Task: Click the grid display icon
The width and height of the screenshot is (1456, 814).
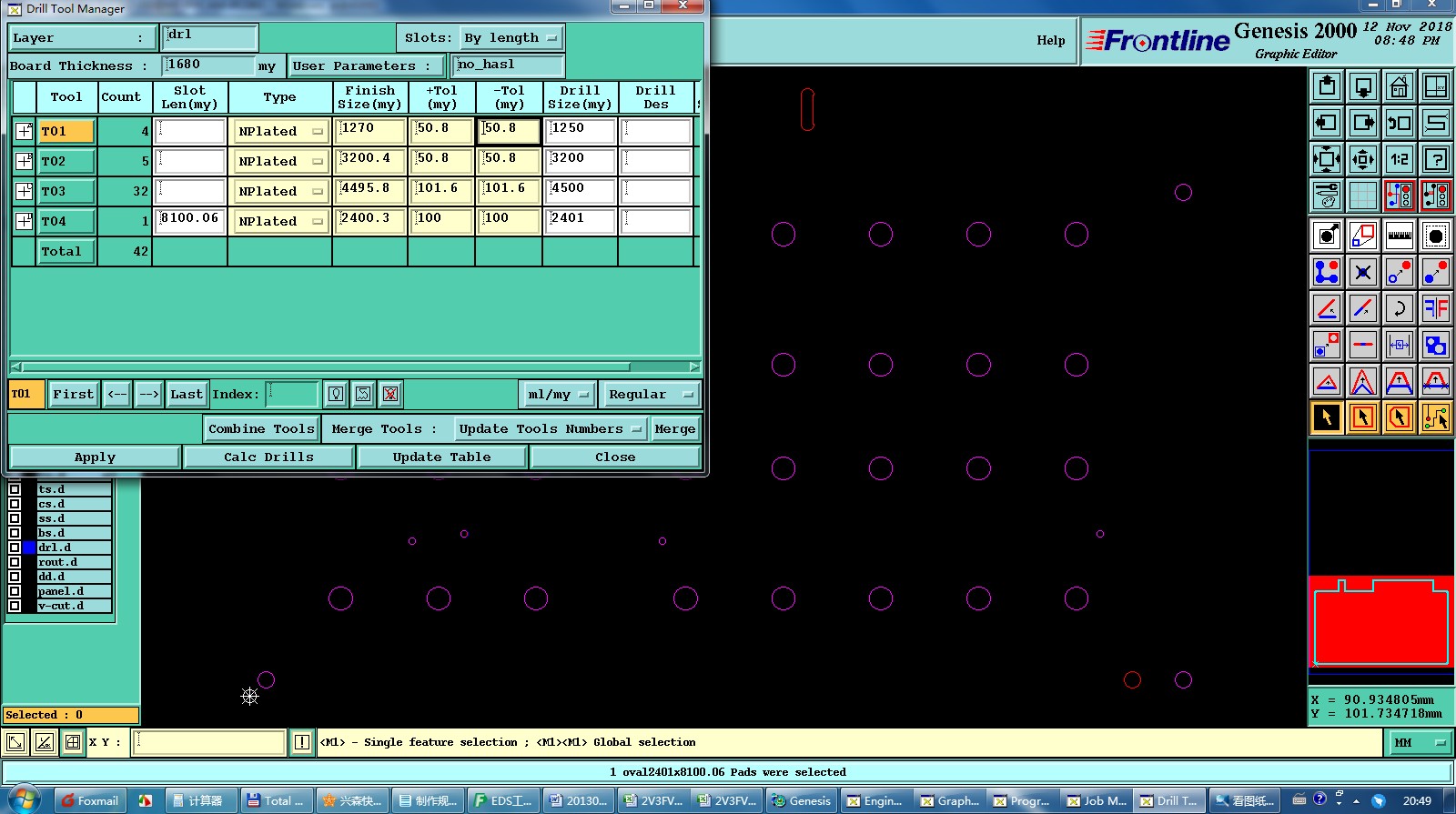Action: pyautogui.click(x=1363, y=195)
